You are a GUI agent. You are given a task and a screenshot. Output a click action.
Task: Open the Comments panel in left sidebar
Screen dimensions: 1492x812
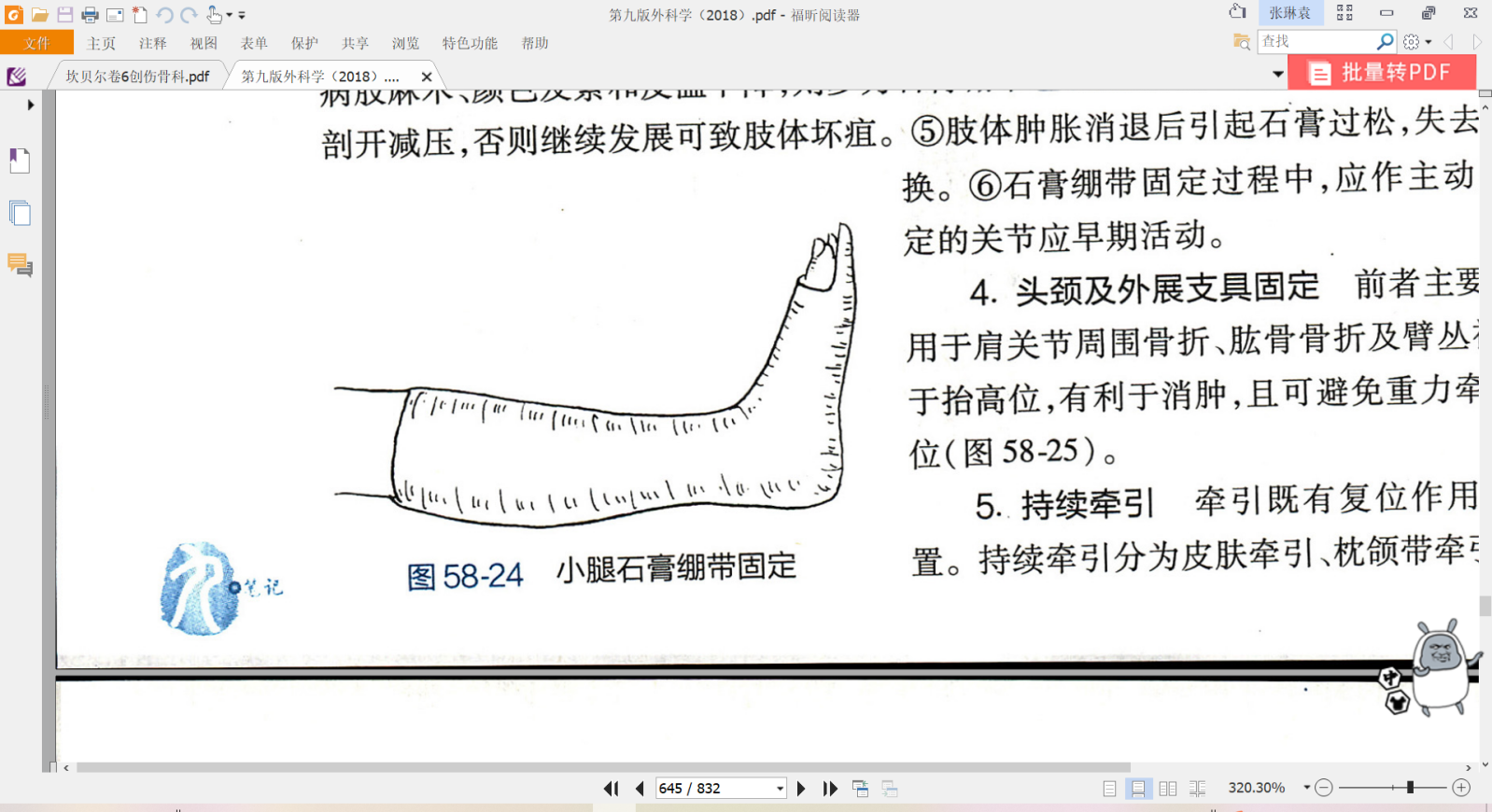point(20,265)
